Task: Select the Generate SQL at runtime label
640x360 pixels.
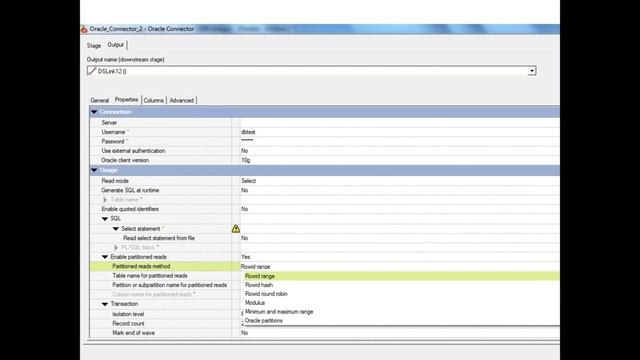Action: pyautogui.click(x=130, y=190)
